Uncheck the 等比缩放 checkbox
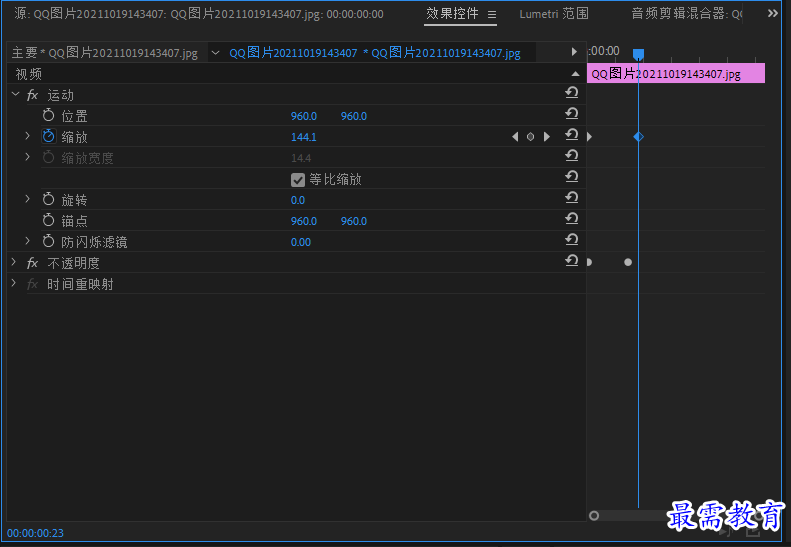 click(298, 180)
